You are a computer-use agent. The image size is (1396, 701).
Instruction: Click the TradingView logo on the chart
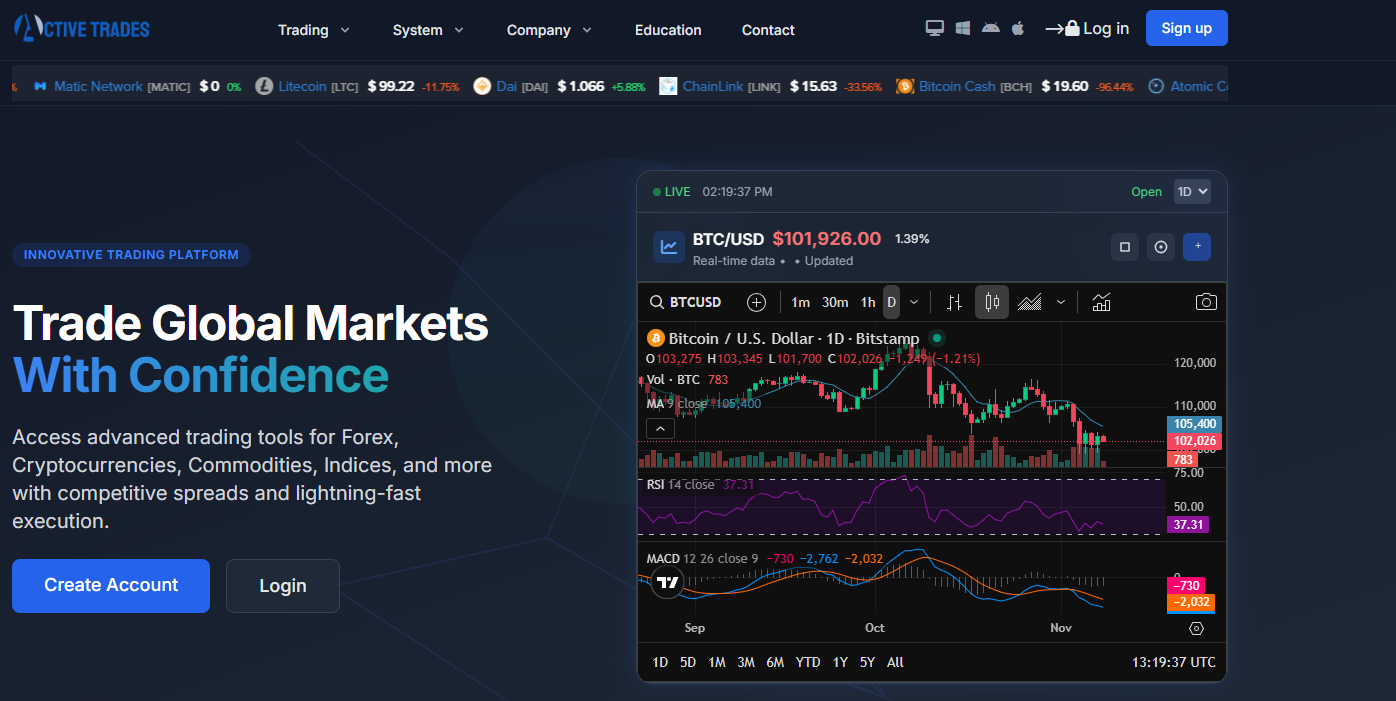[668, 582]
